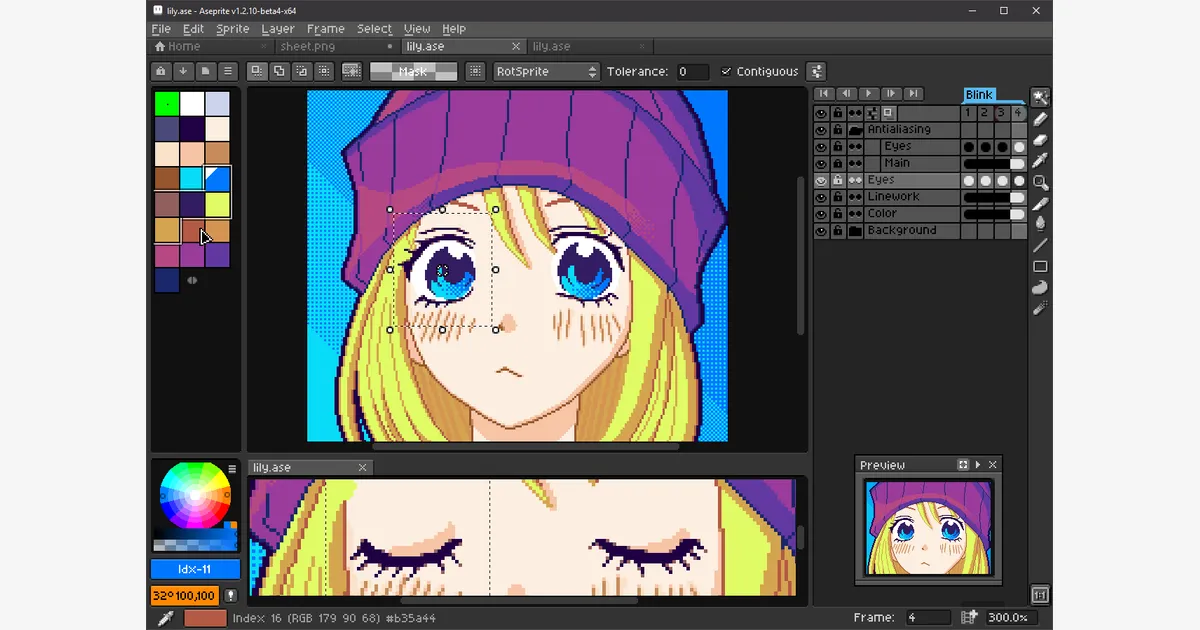Hide the Linework layer
The width and height of the screenshot is (1200, 630).
[821, 197]
